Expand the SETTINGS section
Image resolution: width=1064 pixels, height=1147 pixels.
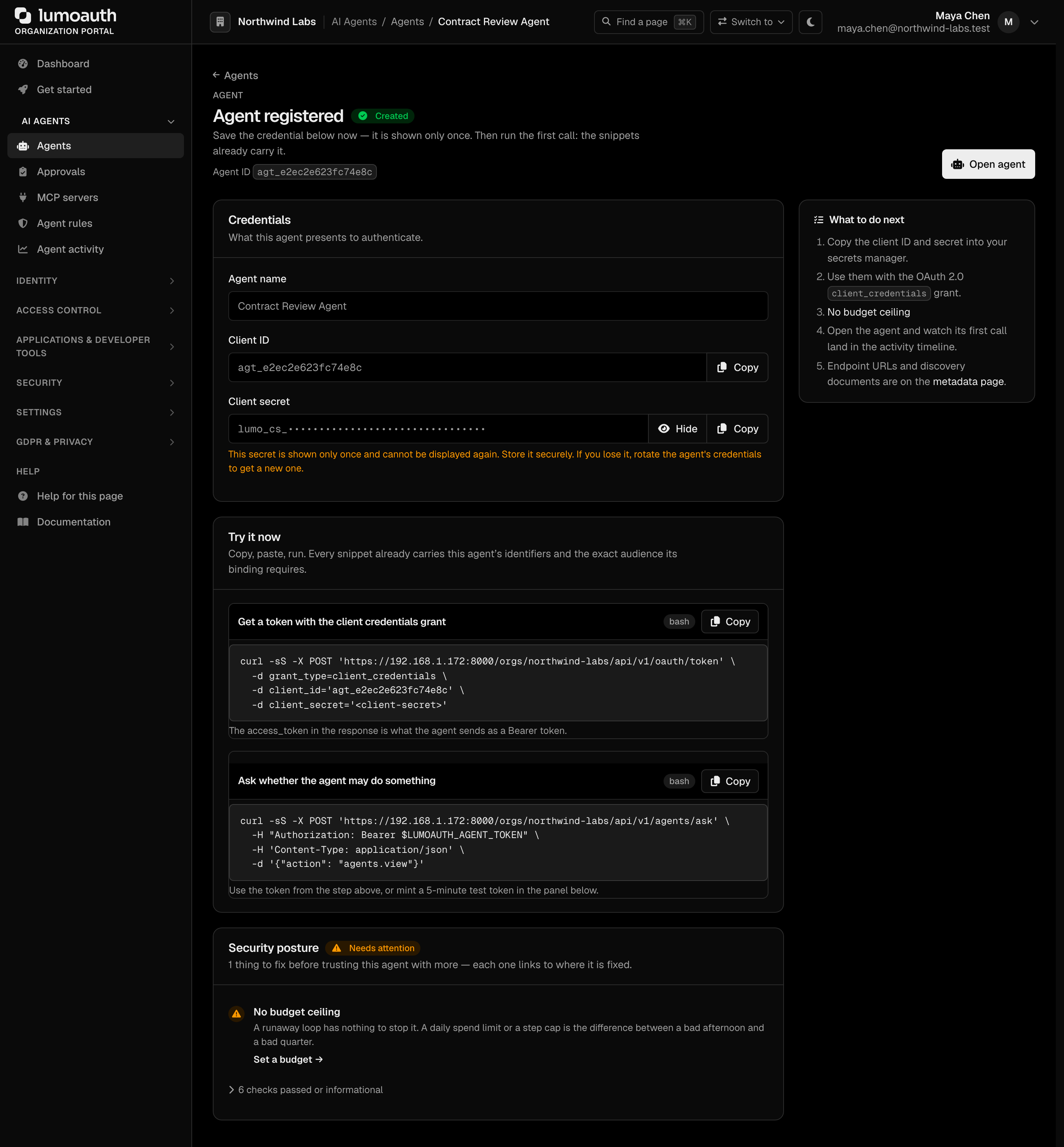96,412
